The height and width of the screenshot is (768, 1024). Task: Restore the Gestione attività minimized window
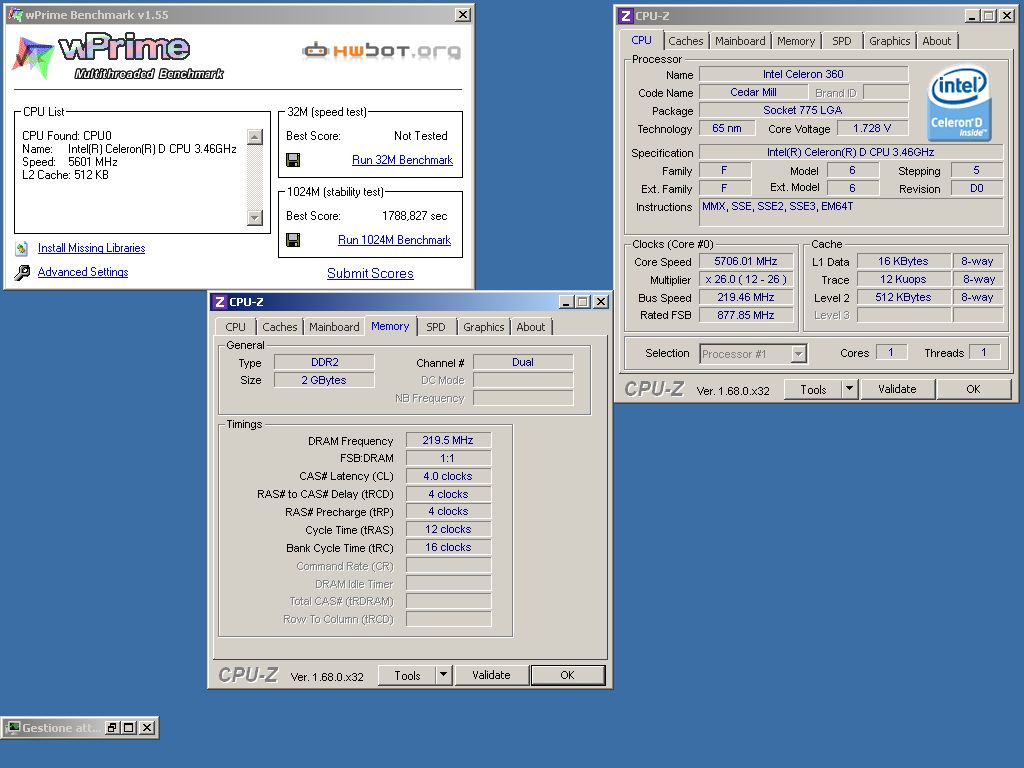(x=112, y=728)
